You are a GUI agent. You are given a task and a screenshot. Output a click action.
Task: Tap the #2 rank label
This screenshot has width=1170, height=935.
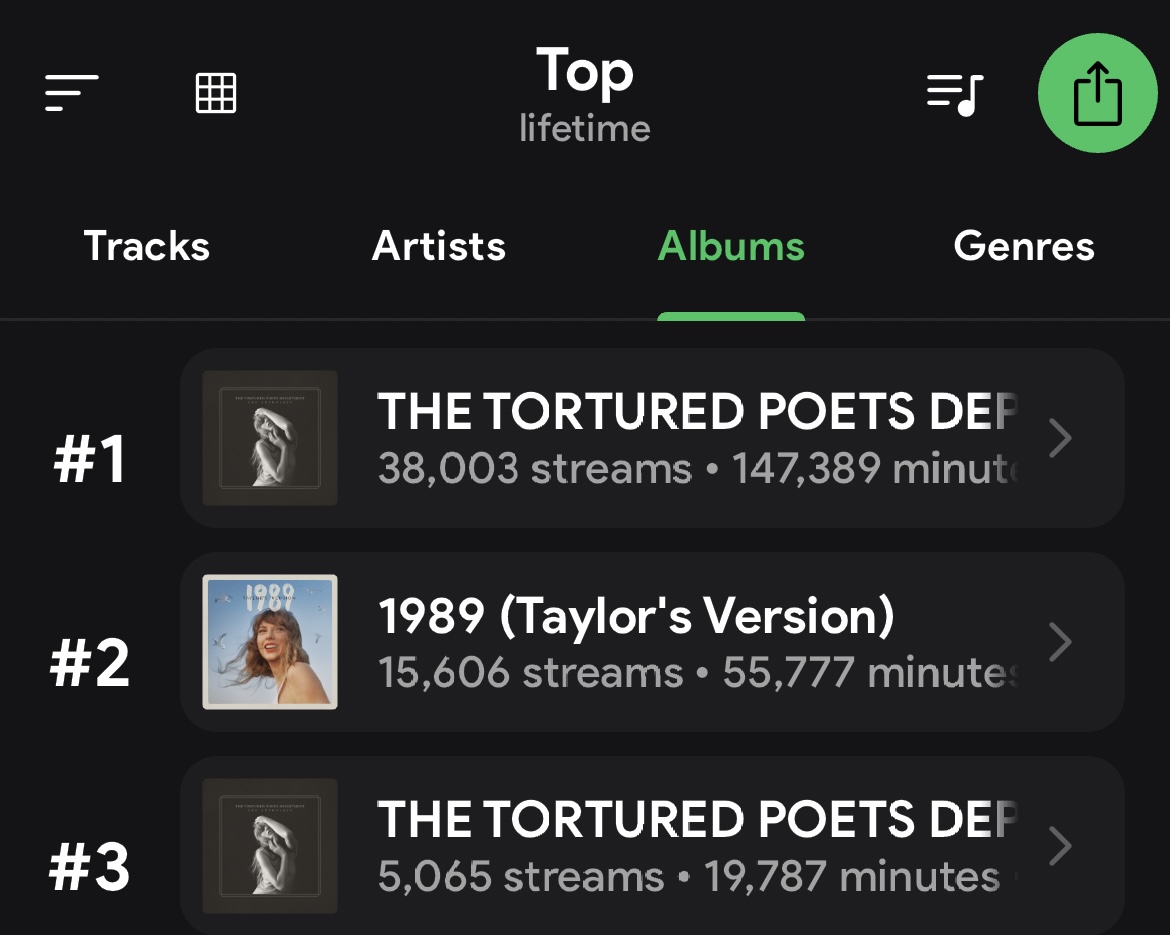pos(90,664)
